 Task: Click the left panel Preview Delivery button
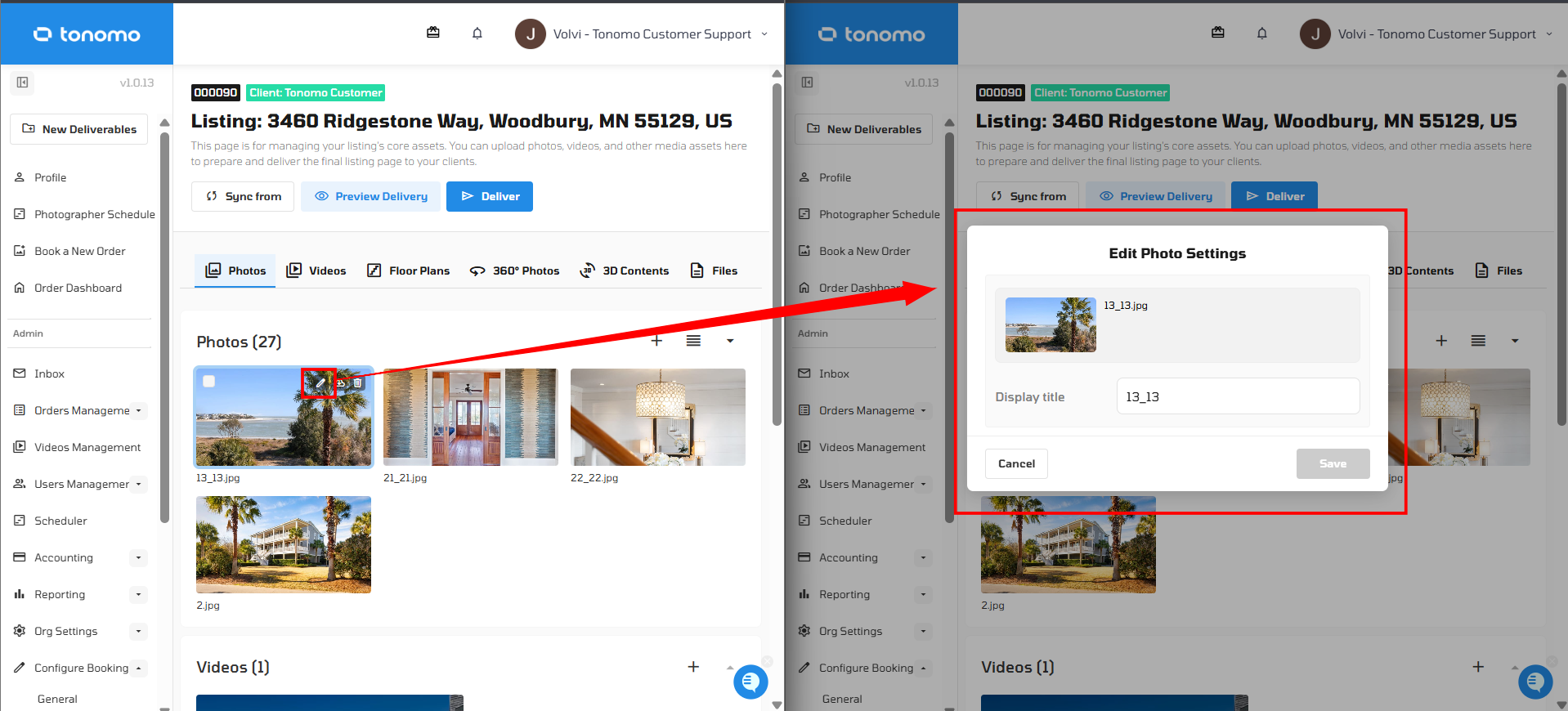370,196
